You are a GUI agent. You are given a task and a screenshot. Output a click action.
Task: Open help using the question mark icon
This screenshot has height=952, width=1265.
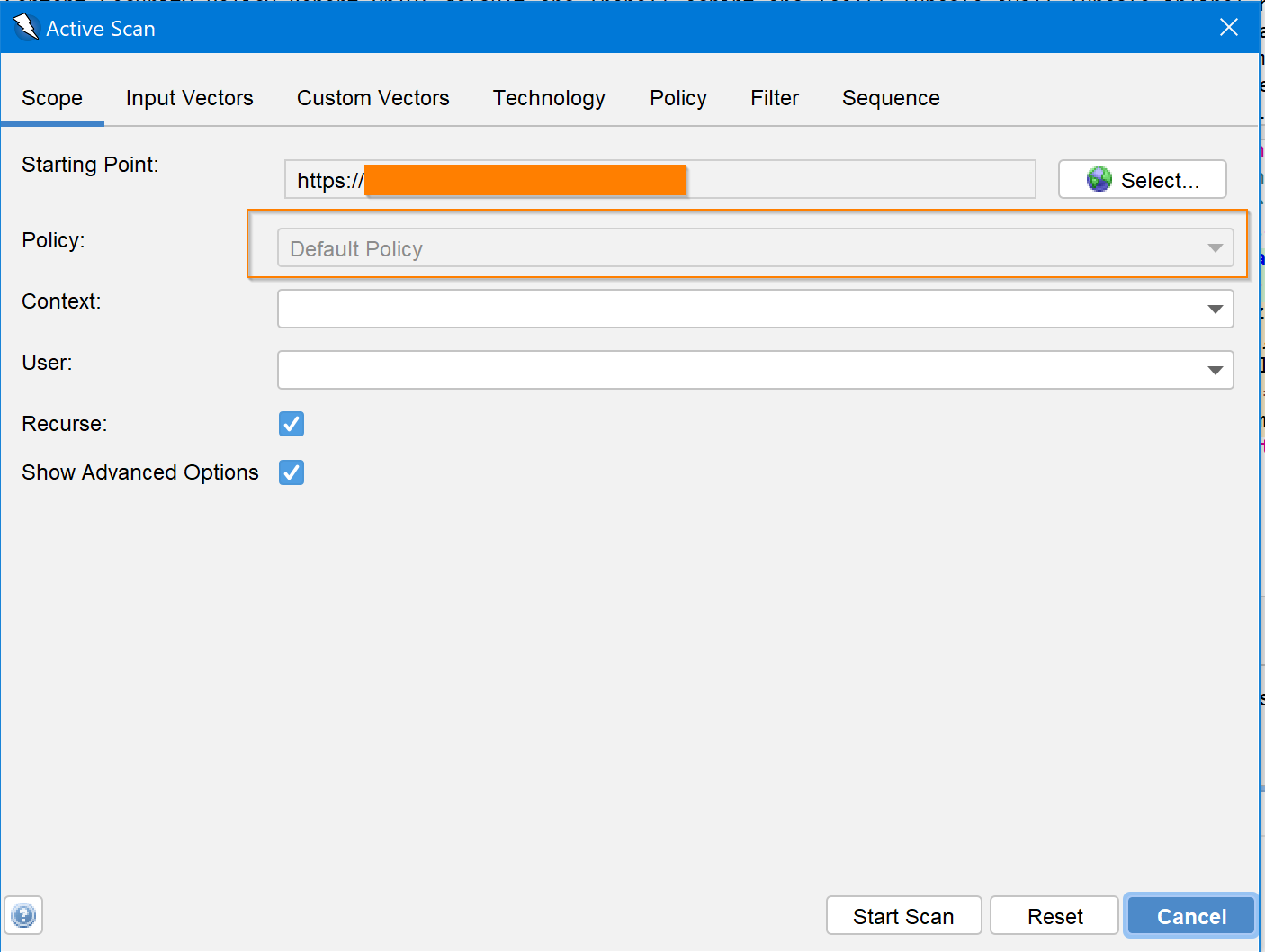pyautogui.click(x=23, y=915)
